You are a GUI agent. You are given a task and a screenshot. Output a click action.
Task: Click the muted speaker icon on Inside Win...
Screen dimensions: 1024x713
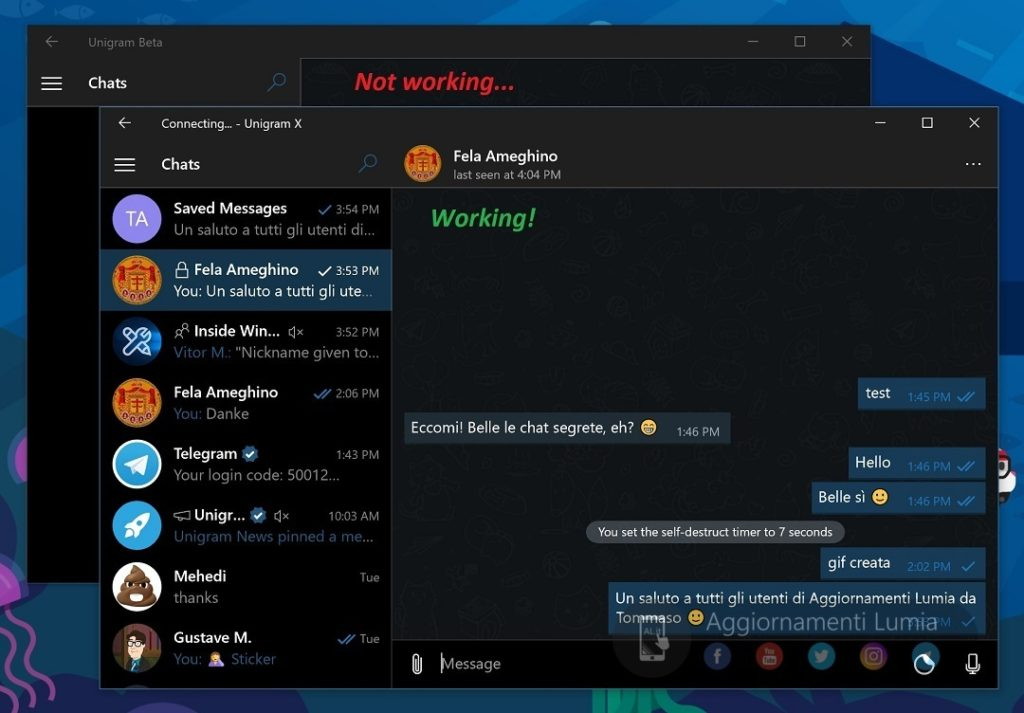(x=296, y=332)
